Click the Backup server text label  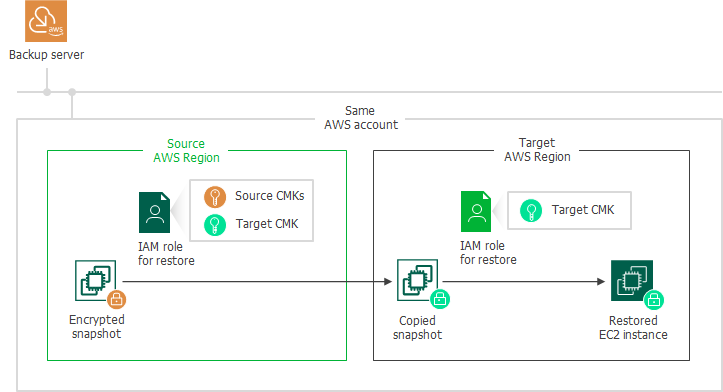click(47, 55)
